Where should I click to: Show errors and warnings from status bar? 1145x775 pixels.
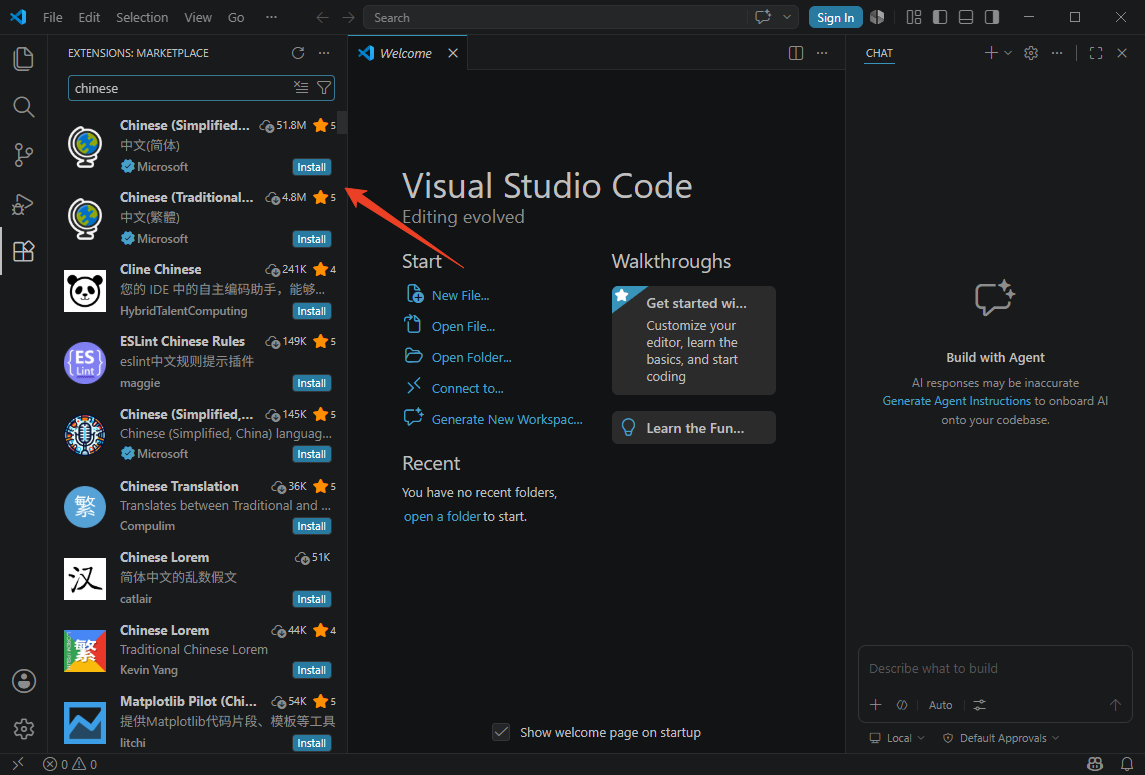pyautogui.click(x=70, y=764)
